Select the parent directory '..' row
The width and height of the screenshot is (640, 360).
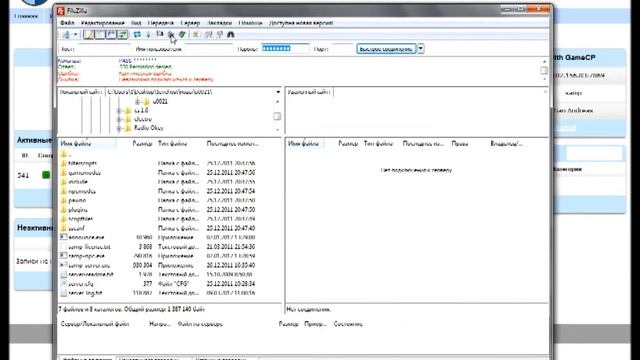tap(169, 154)
